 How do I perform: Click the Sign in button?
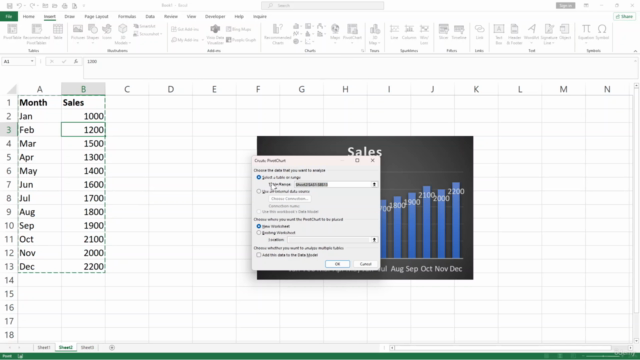pos(565,5)
